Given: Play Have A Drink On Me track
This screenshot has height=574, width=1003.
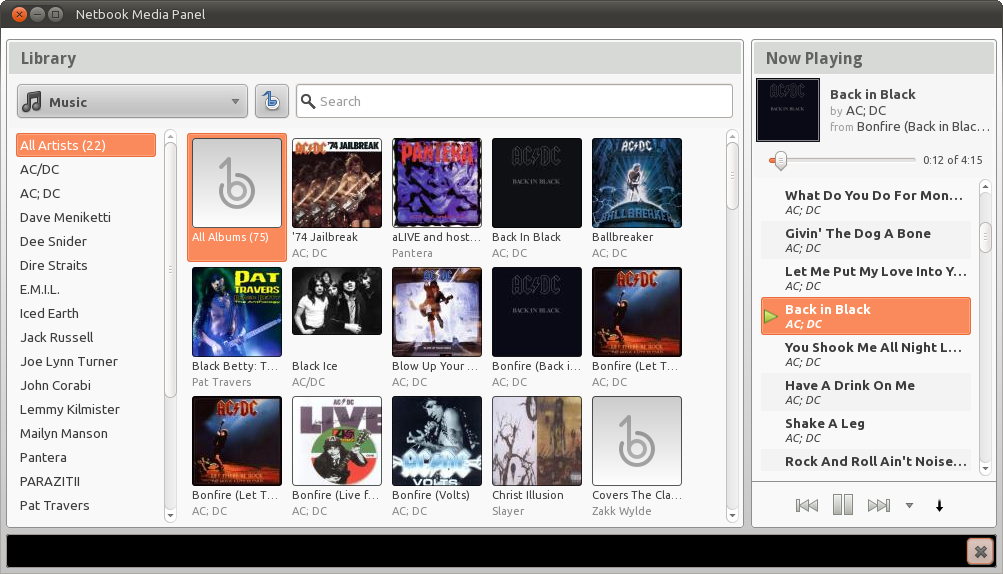Looking at the screenshot, I should click(x=866, y=392).
